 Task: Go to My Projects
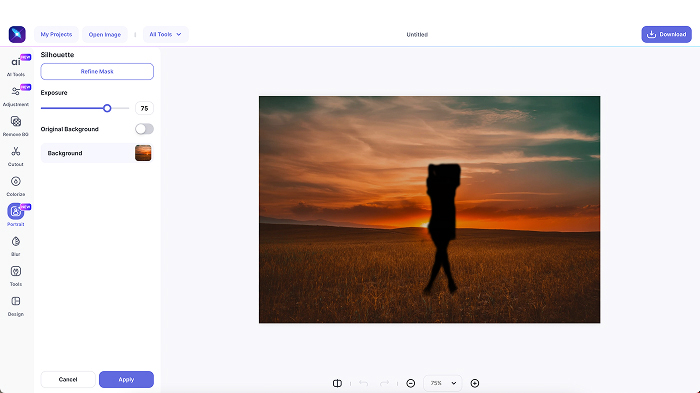coord(56,34)
